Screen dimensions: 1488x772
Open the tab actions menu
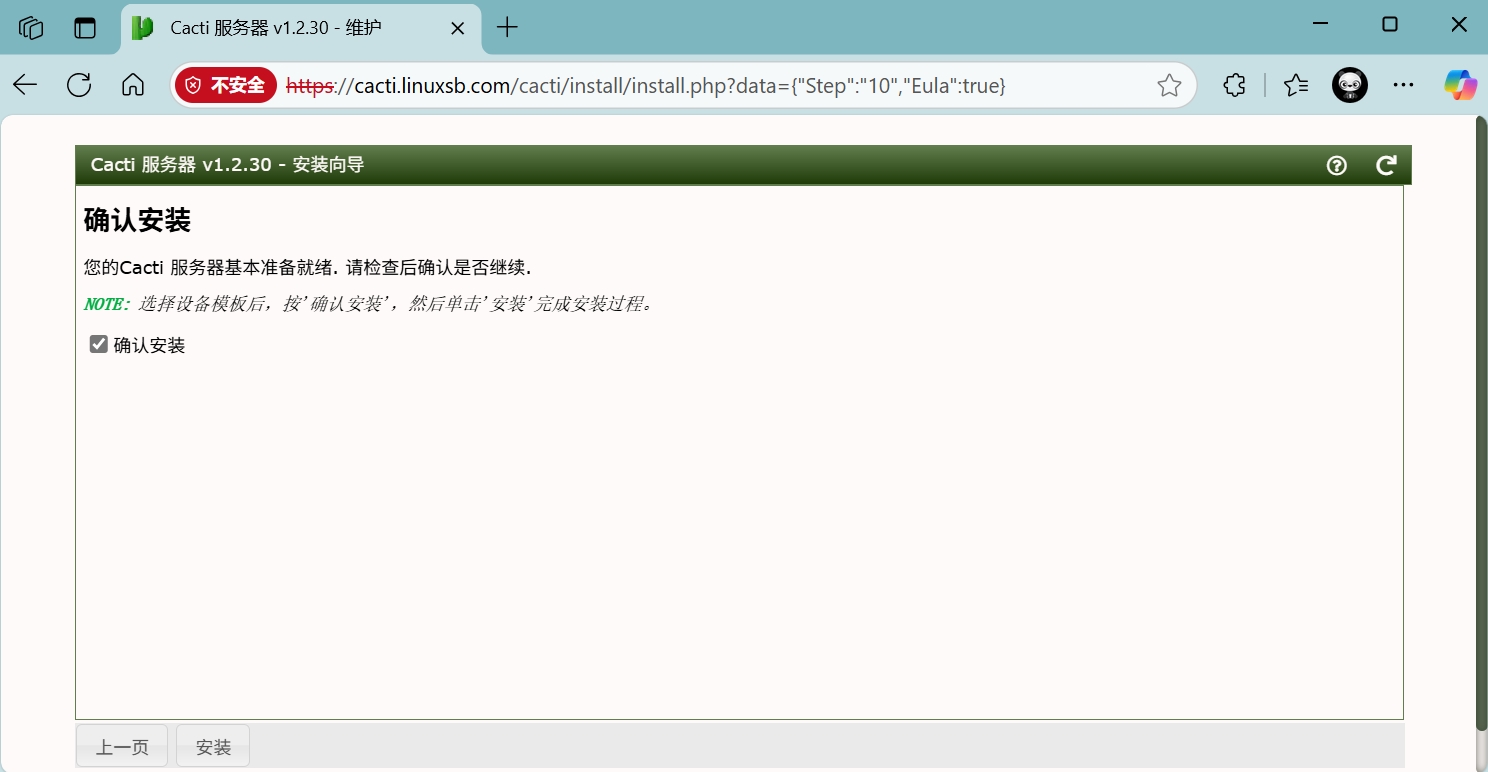(85, 28)
